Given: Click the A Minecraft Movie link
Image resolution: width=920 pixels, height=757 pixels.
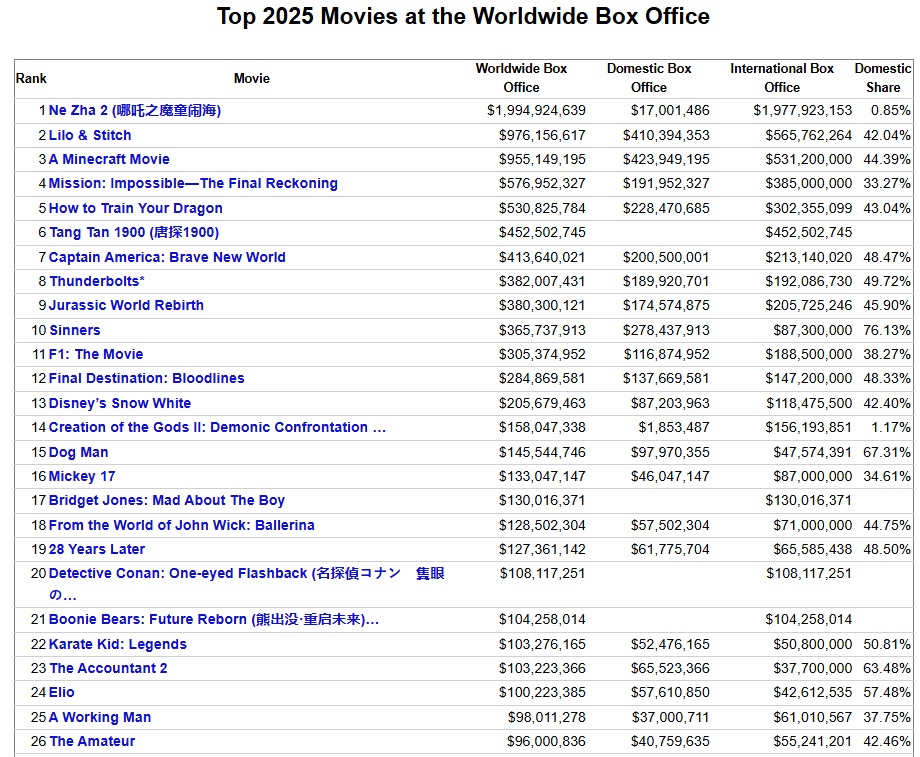Looking at the screenshot, I should coord(109,159).
